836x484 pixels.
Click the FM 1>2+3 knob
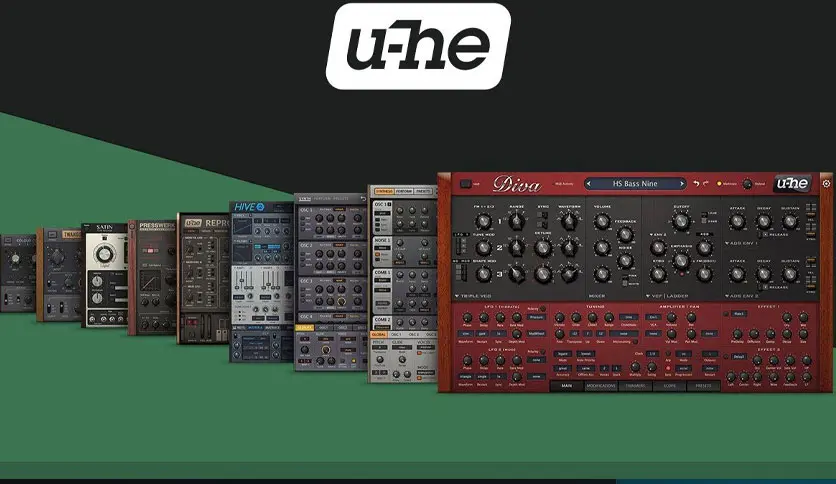point(484,221)
